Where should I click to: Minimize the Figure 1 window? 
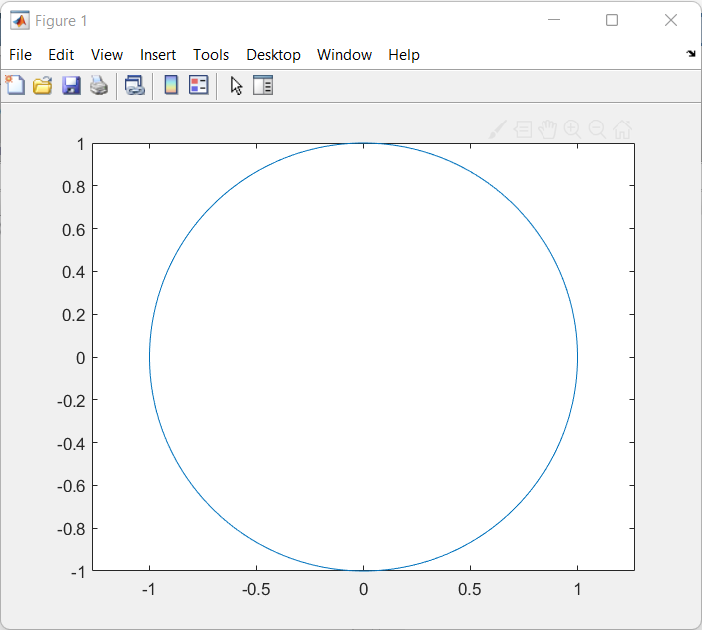tap(554, 20)
